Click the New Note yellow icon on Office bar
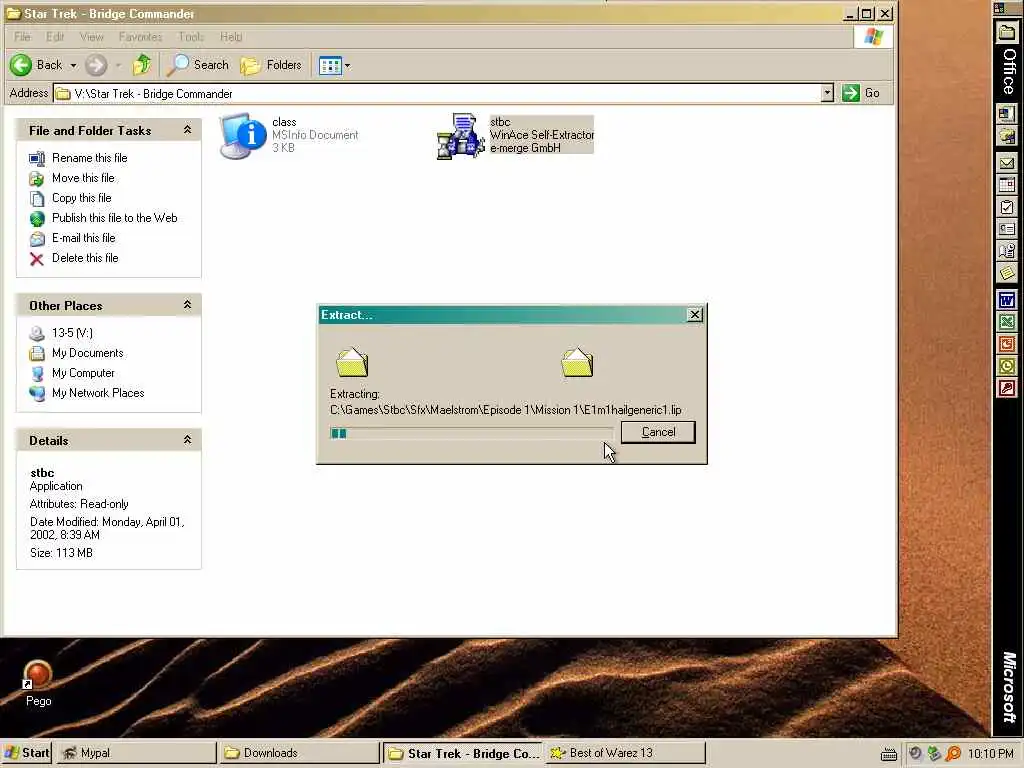Image resolution: width=1024 pixels, height=768 pixels. pyautogui.click(x=1006, y=272)
